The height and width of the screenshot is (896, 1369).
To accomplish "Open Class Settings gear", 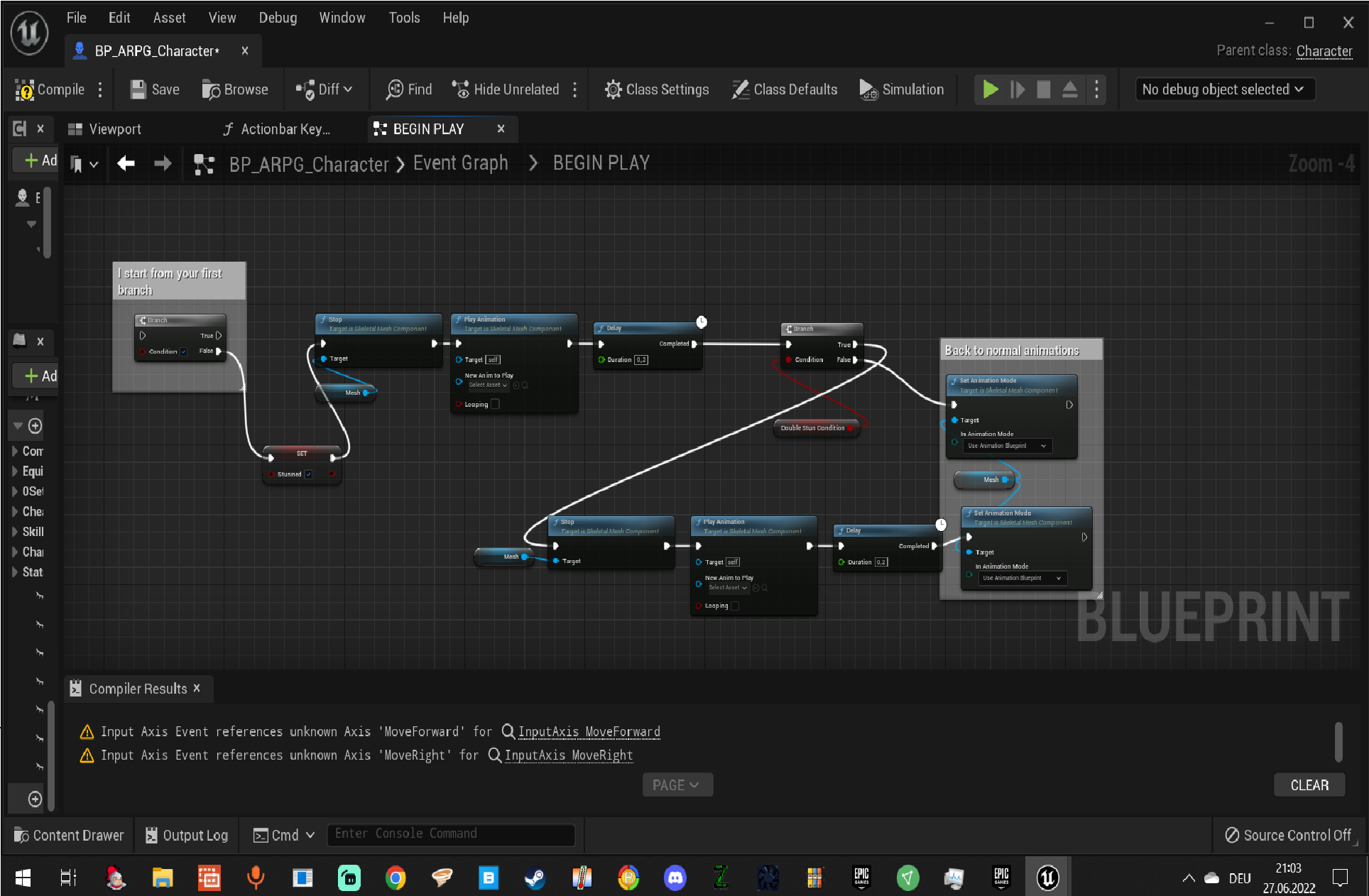I will pos(613,89).
